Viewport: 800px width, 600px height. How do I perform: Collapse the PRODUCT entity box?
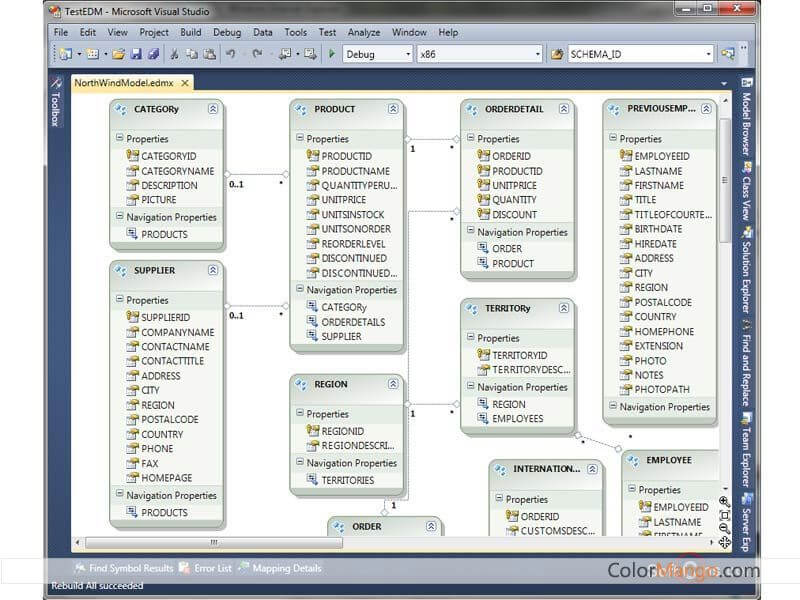click(x=393, y=109)
